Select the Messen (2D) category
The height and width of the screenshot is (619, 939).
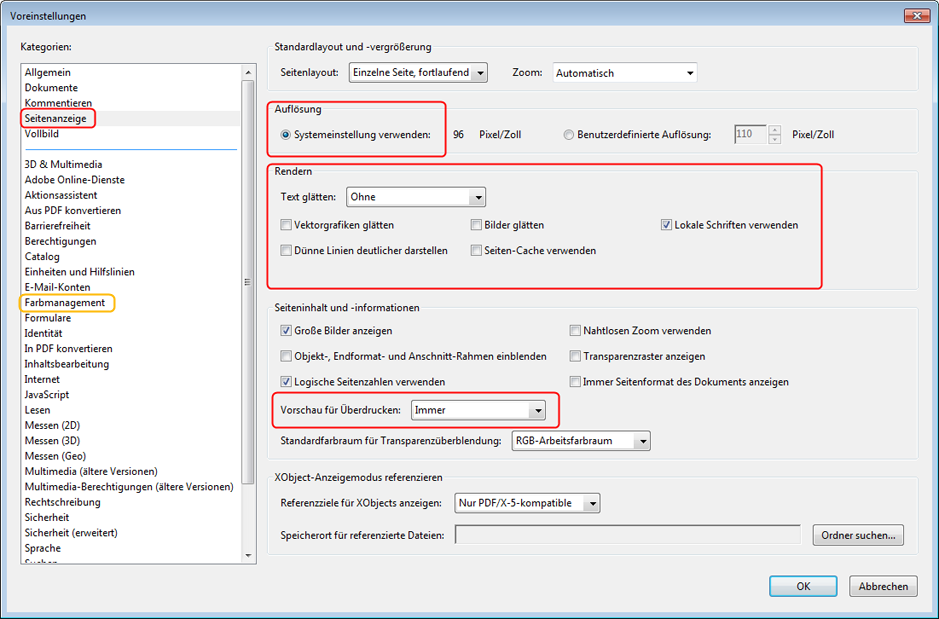(52, 425)
